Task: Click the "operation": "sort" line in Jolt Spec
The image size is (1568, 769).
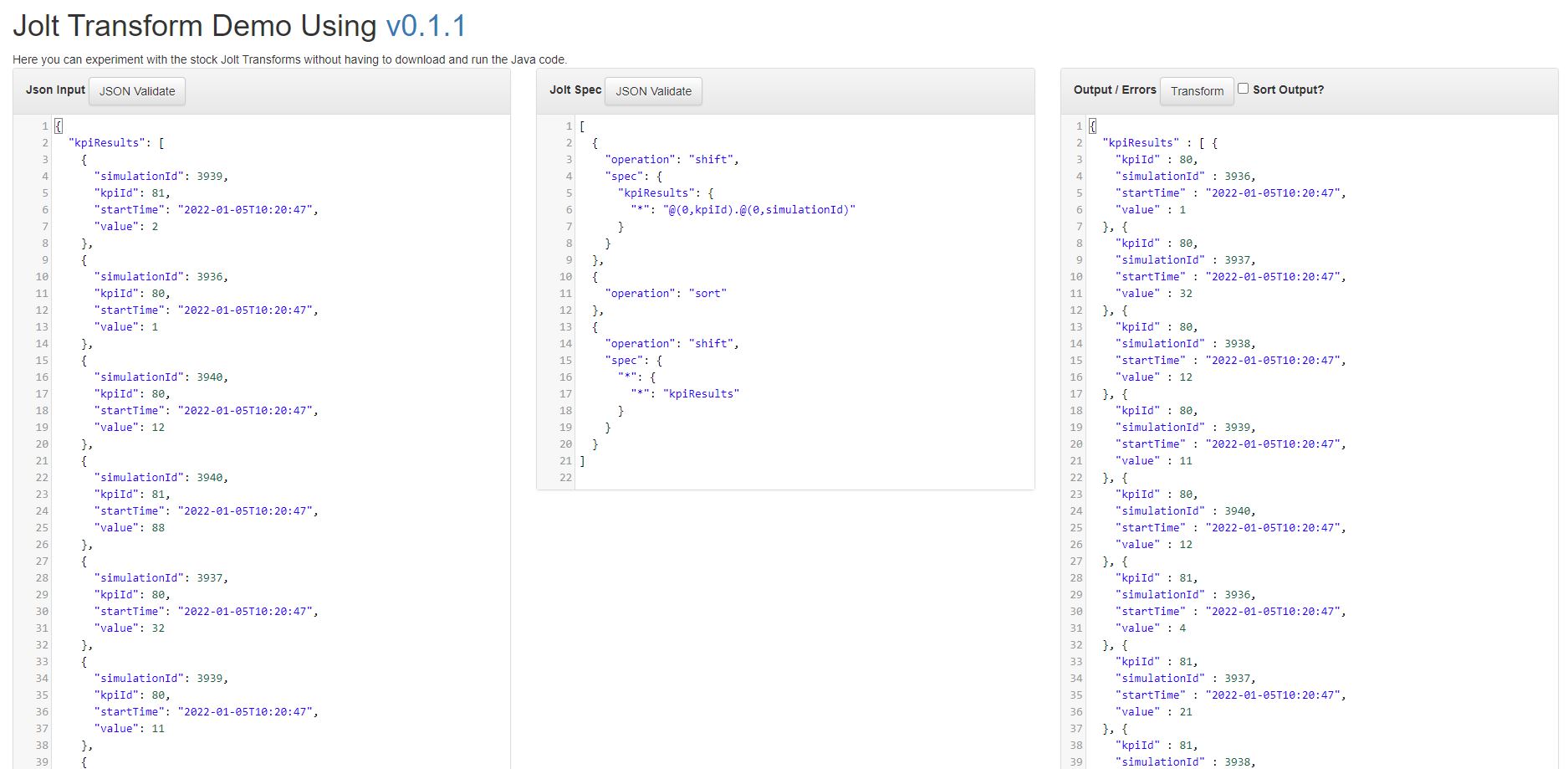Action: 666,294
